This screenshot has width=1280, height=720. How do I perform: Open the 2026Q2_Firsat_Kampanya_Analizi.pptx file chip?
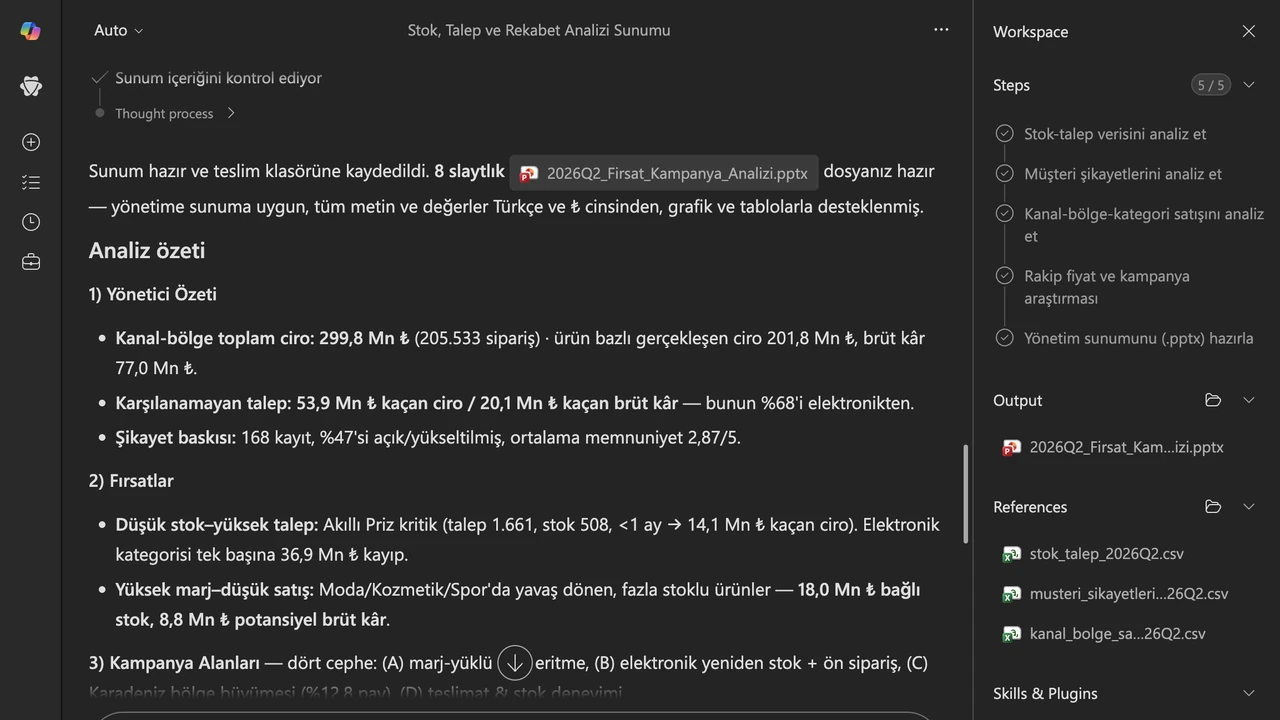(x=664, y=173)
